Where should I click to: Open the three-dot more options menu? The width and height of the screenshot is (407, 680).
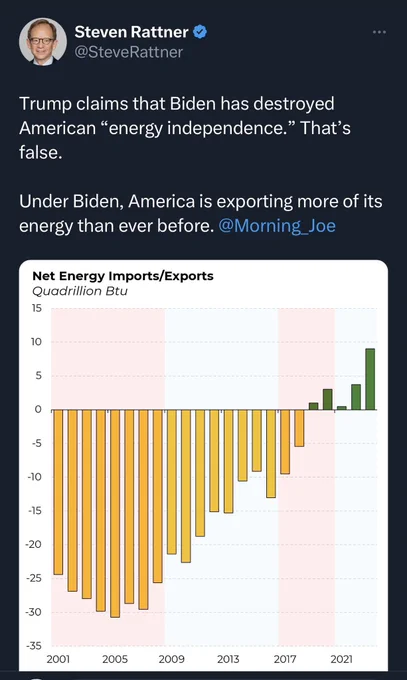click(379, 32)
